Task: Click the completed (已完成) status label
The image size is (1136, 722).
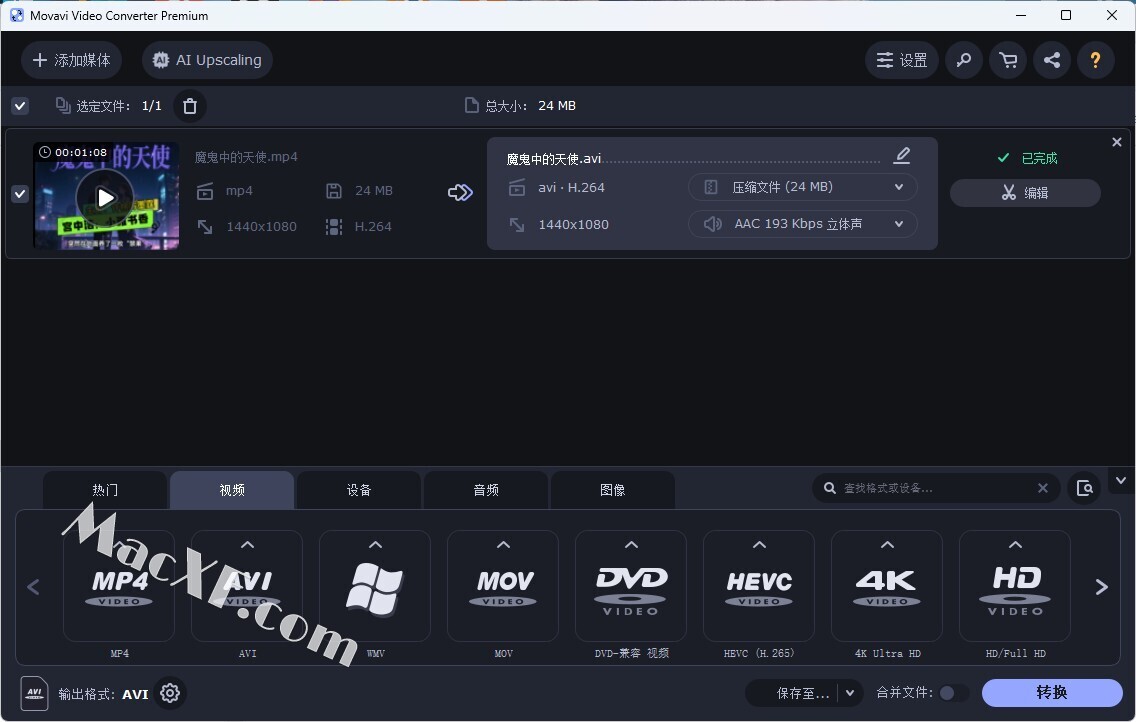Action: point(1039,158)
